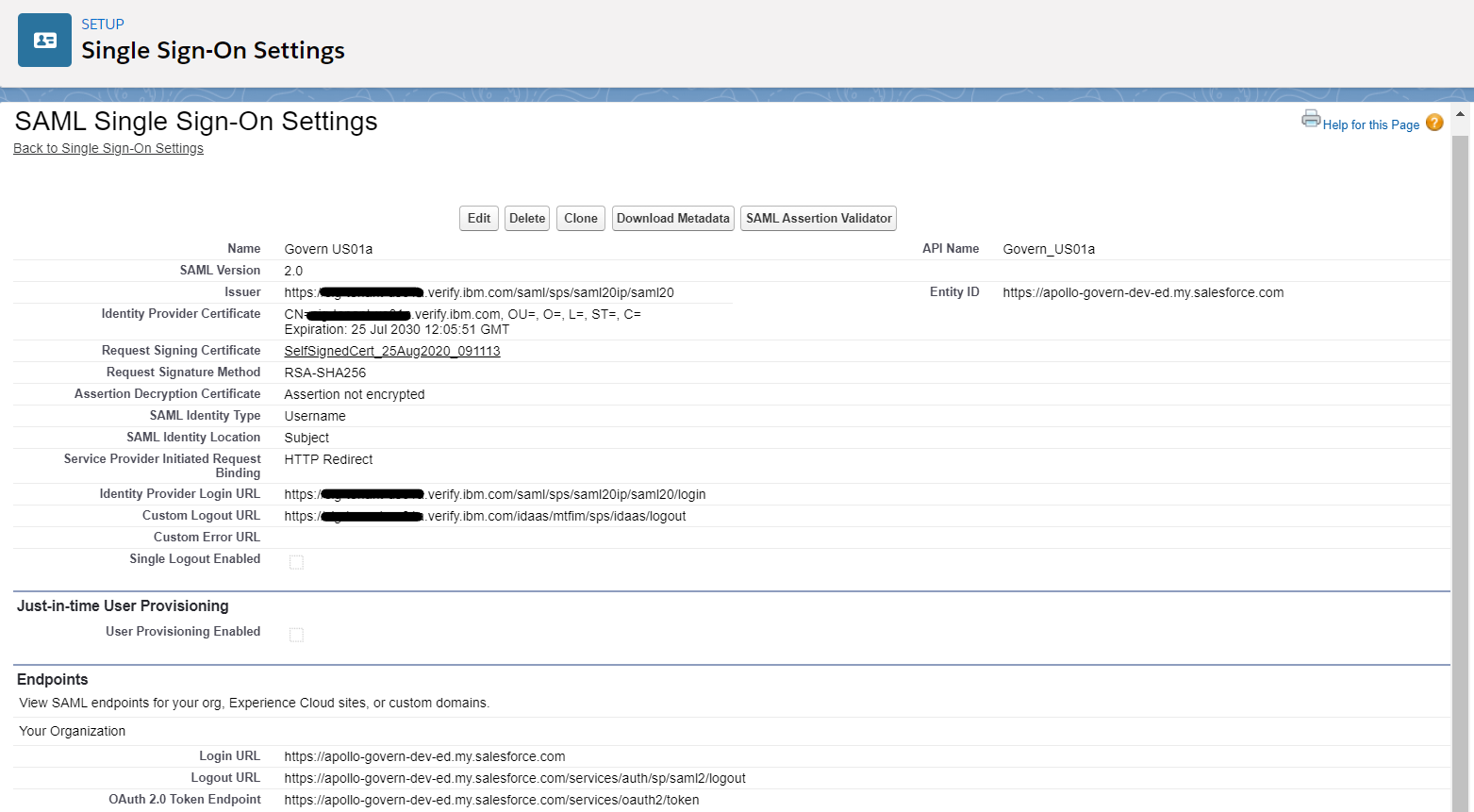
Task: Open the SAML Assertion Validator
Action: (819, 218)
